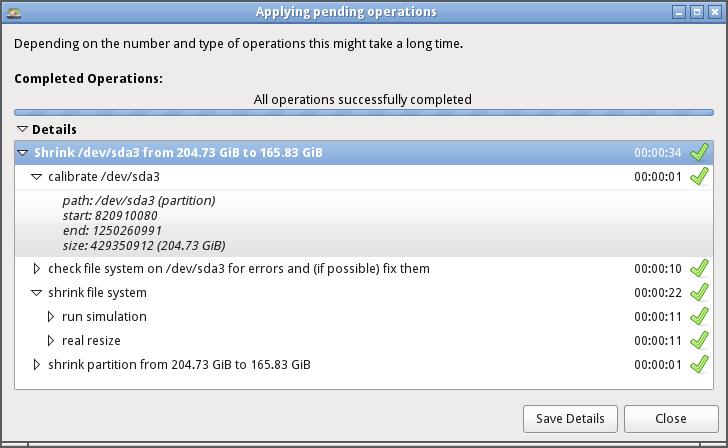Expand the run simulation step
The width and height of the screenshot is (728, 448).
51,317
